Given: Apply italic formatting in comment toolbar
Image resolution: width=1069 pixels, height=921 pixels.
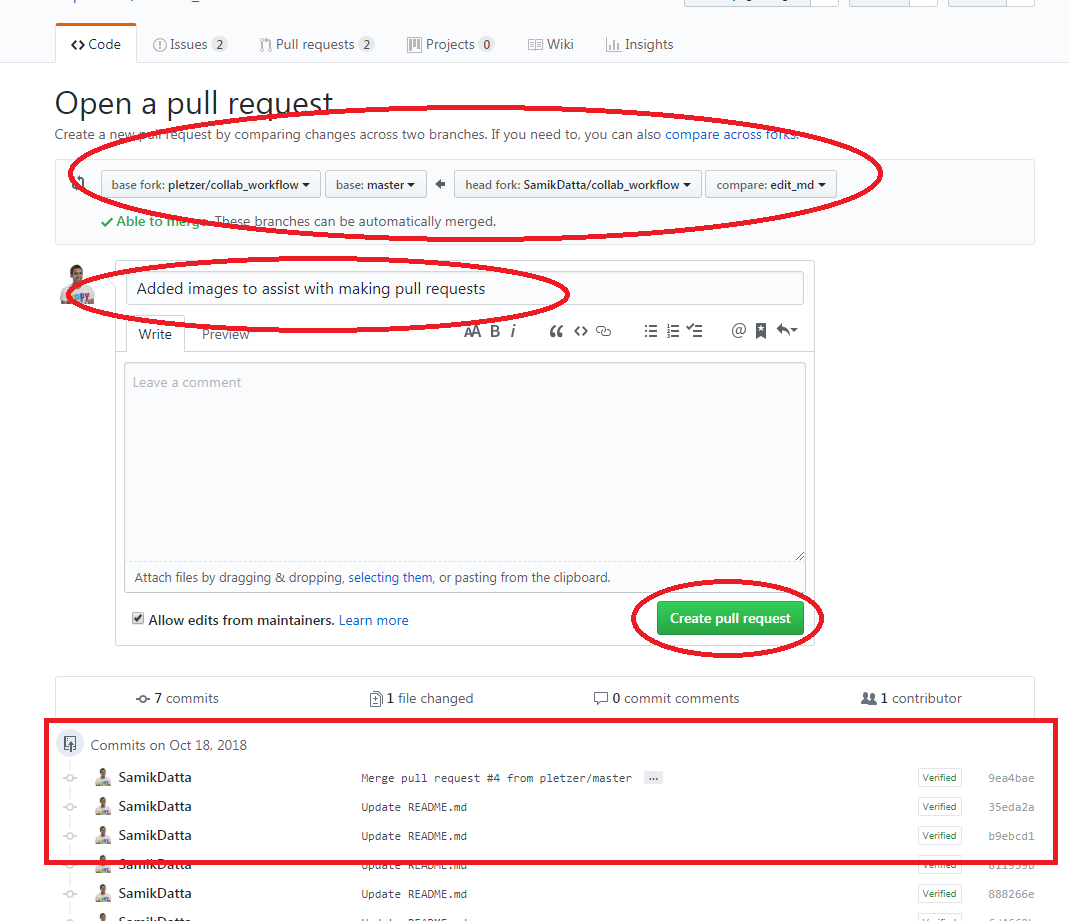Looking at the screenshot, I should 513,331.
